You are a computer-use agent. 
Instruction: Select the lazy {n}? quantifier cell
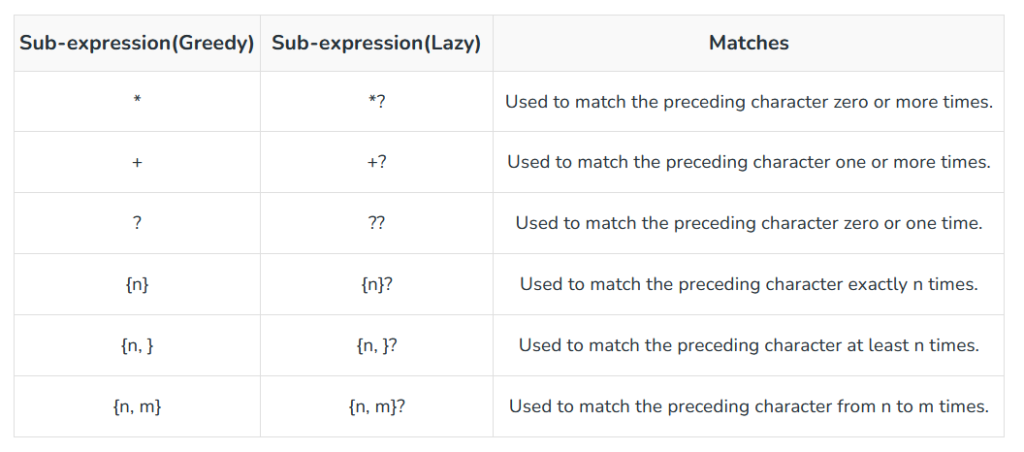376,284
